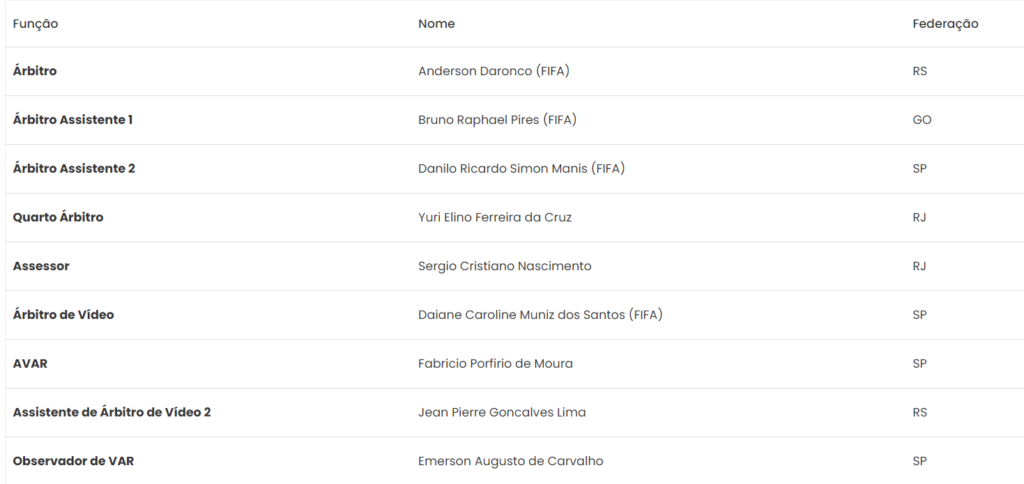Click the AVAR role label
This screenshot has width=1024, height=484.
click(x=30, y=364)
